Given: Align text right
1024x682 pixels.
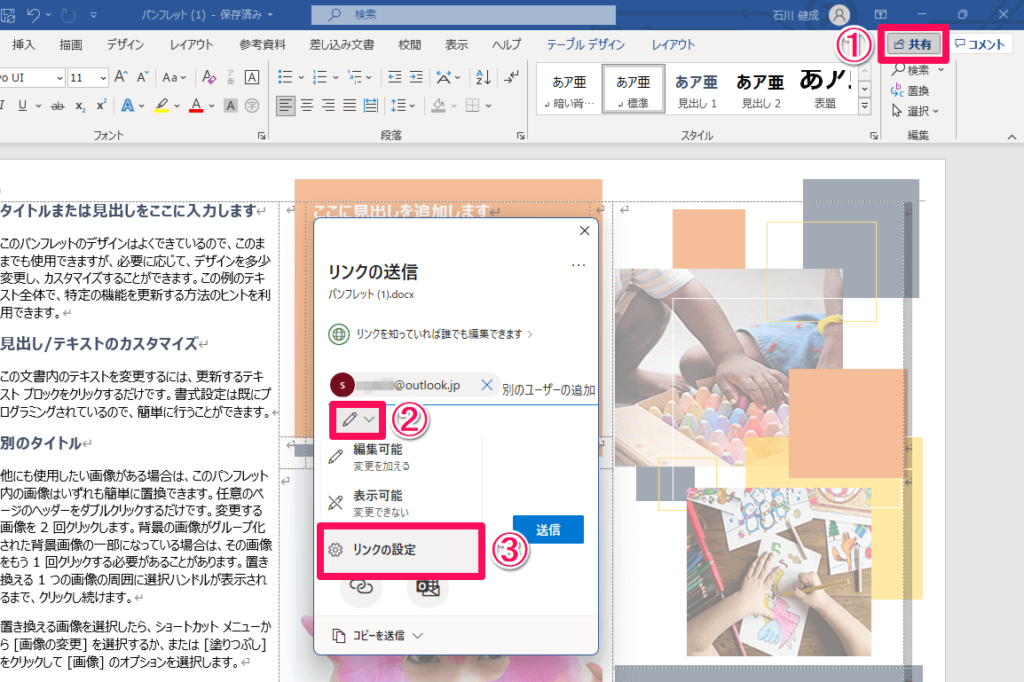Looking at the screenshot, I should point(328,105).
